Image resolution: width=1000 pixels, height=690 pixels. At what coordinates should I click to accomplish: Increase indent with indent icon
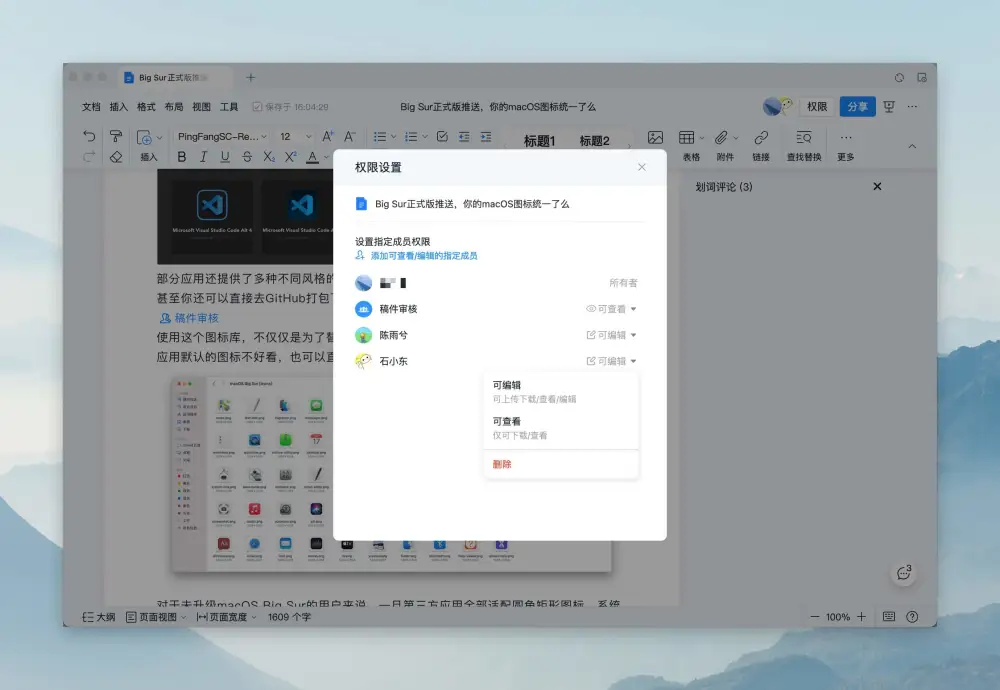click(x=486, y=136)
